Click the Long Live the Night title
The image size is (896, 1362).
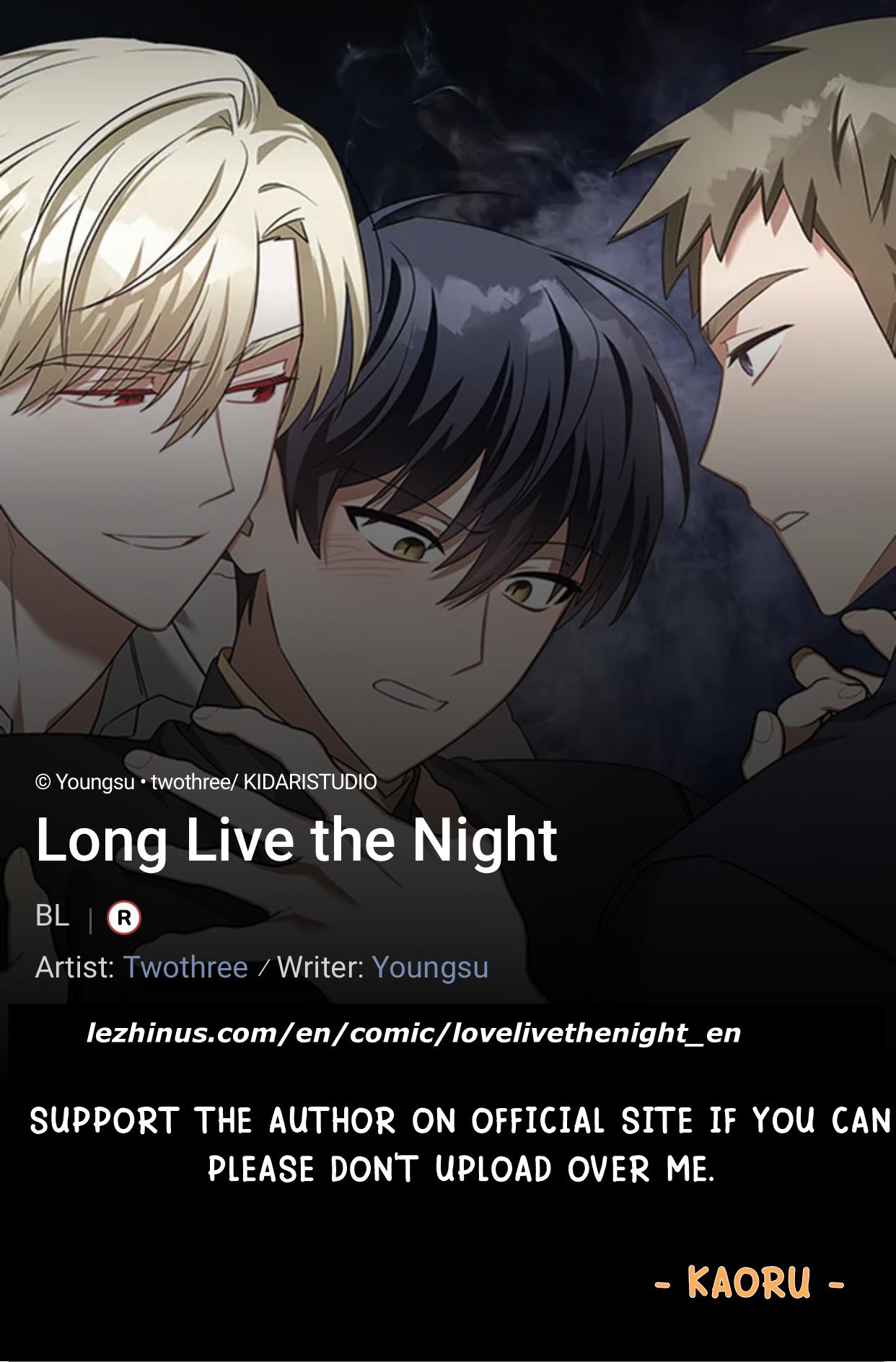point(296,840)
